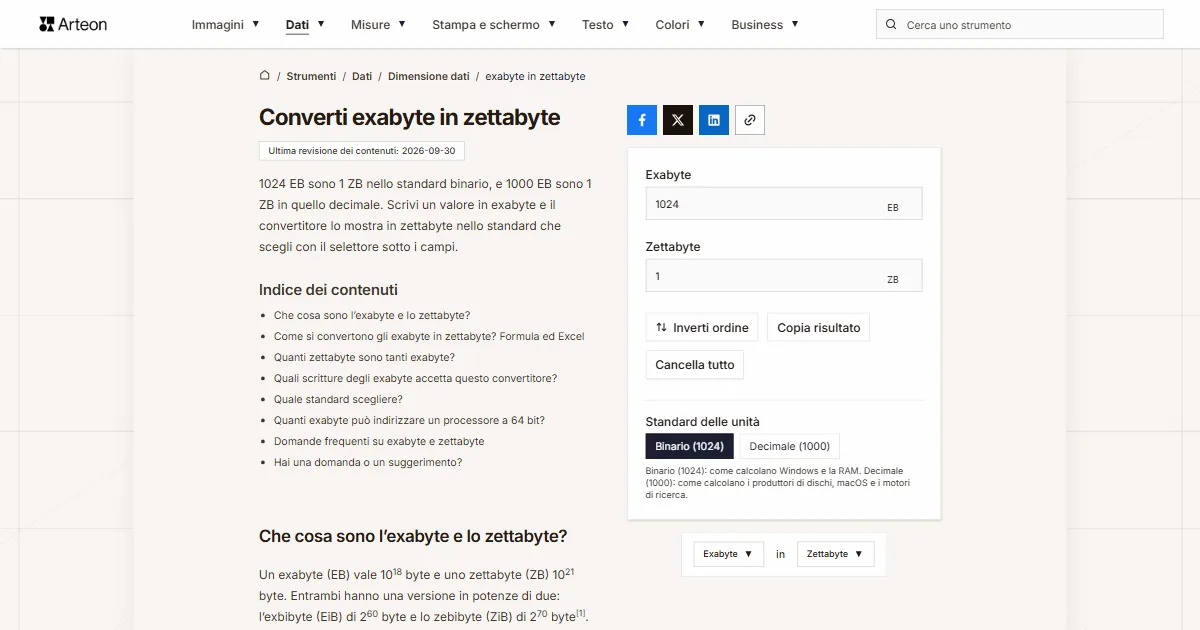This screenshot has width=1200, height=630.
Task: Click Copia risultato button
Action: coord(819,328)
